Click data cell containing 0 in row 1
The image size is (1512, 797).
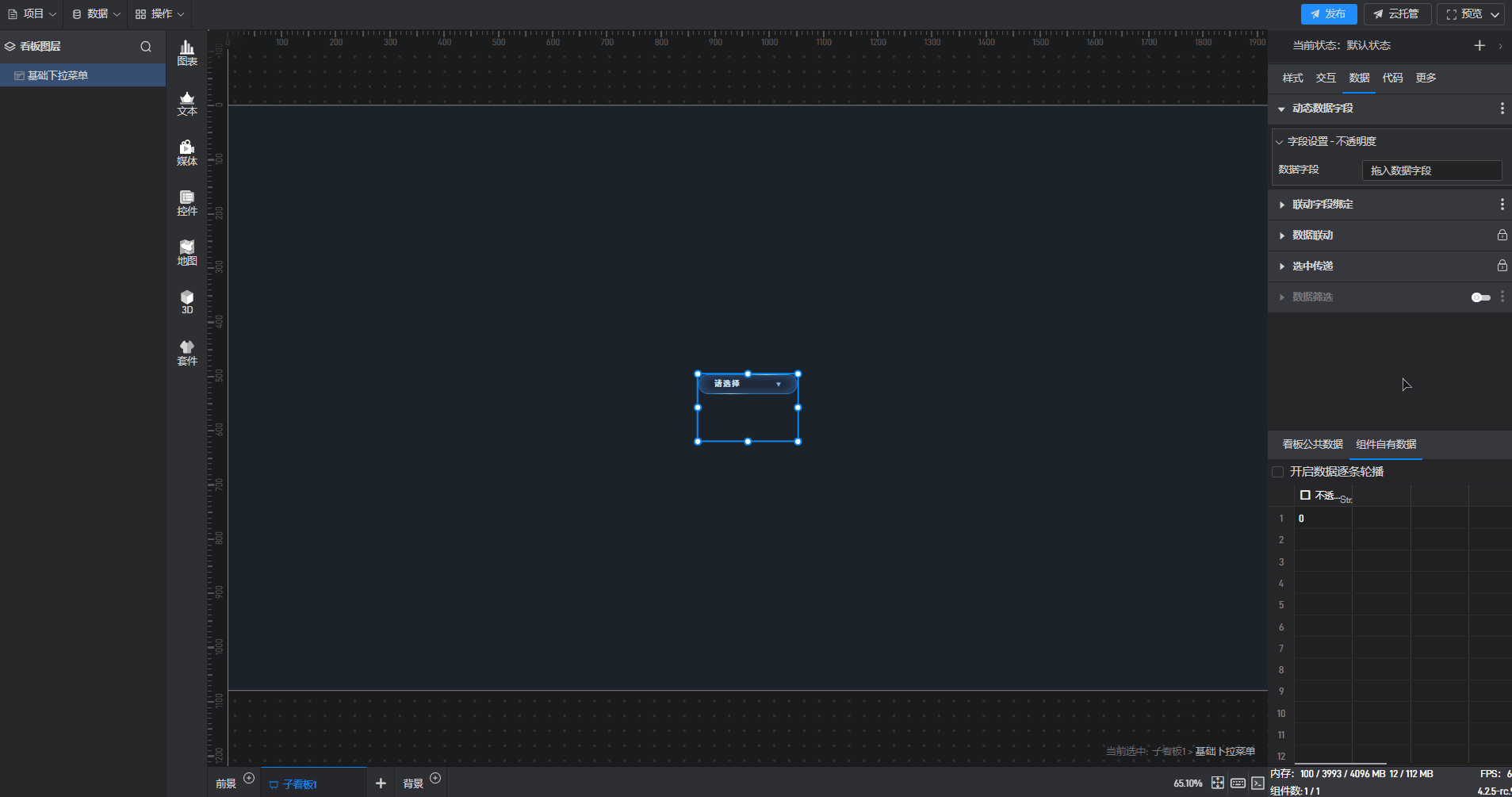click(x=1323, y=519)
